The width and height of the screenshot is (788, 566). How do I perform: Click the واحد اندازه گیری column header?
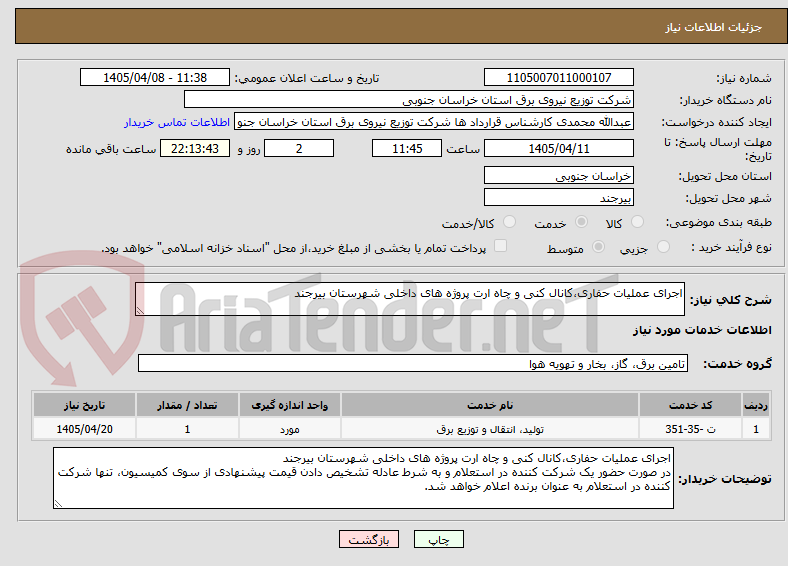coord(289,405)
